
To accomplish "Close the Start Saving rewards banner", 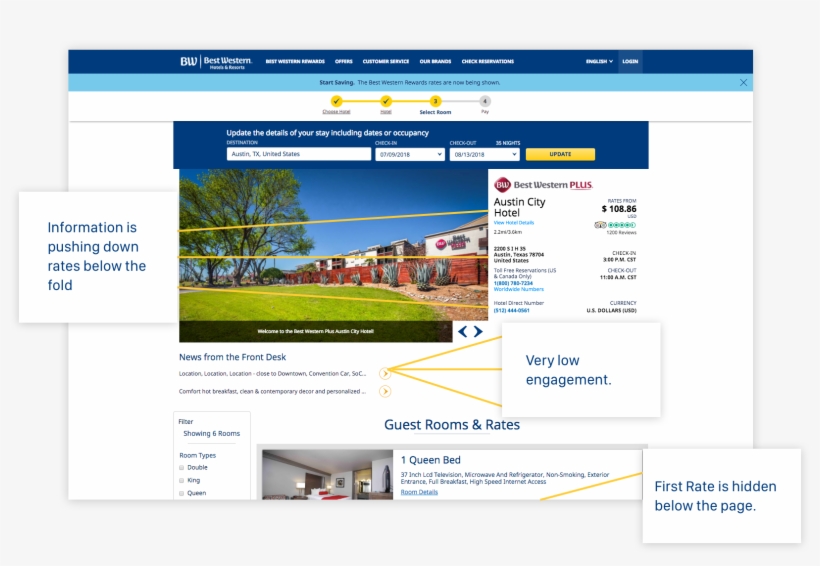I will [x=743, y=83].
